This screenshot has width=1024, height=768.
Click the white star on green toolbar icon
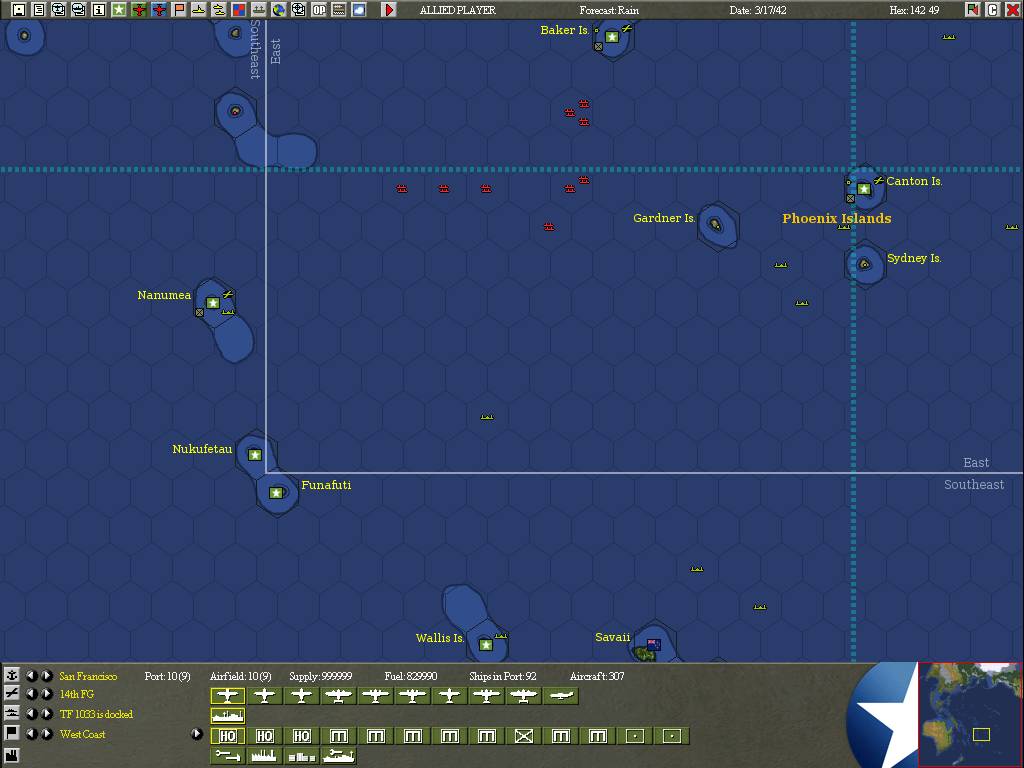coord(119,10)
